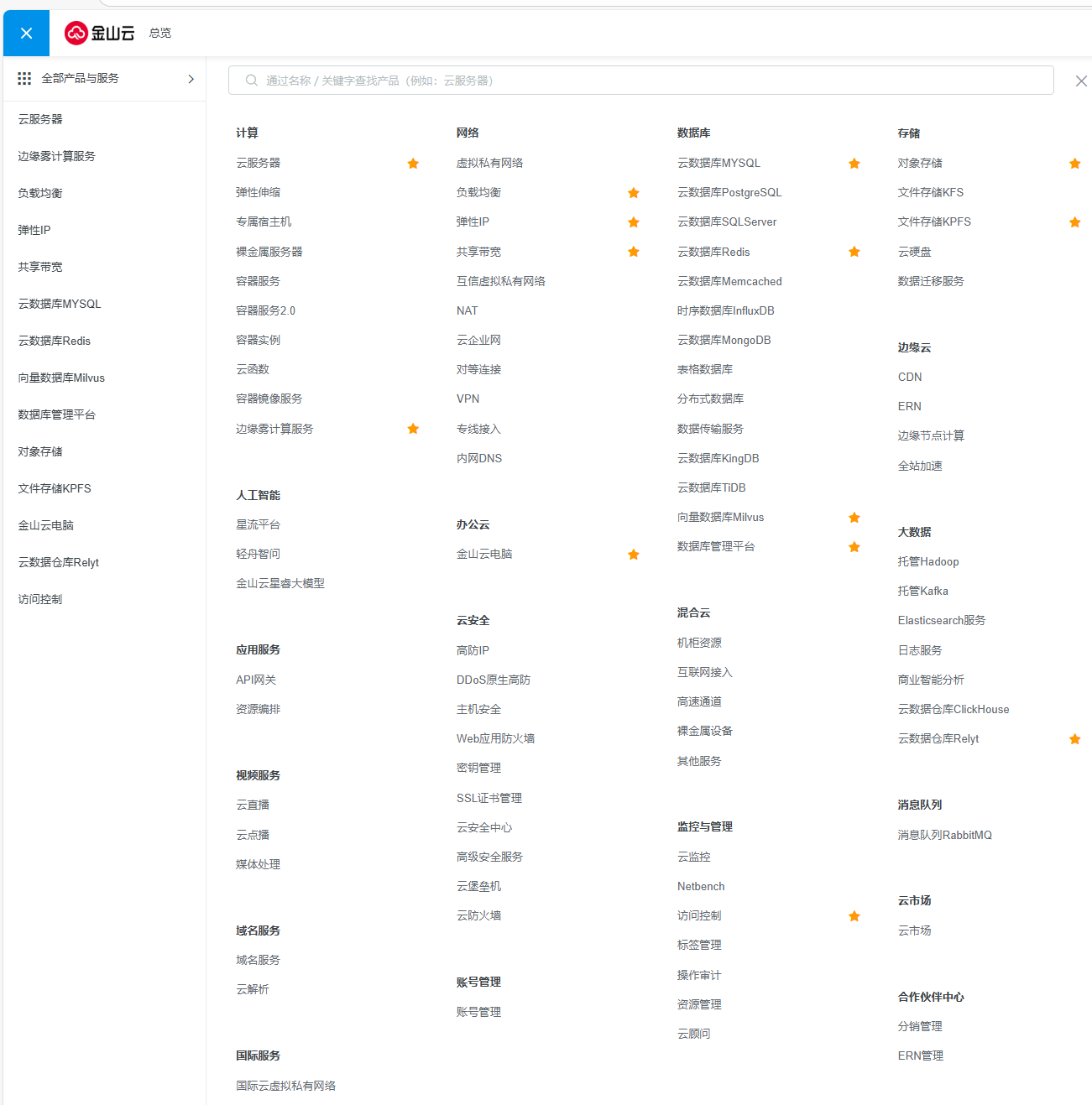Close the product panel using the gray X

click(x=1081, y=81)
